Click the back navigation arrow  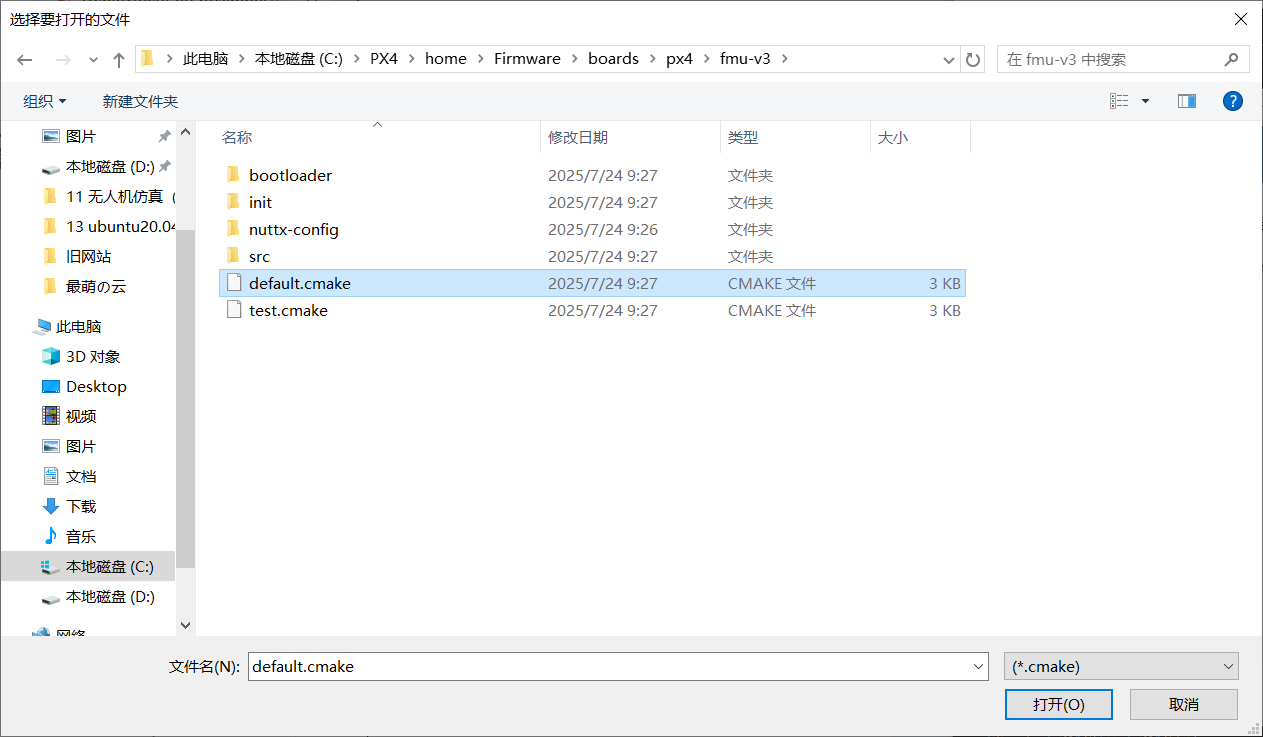pos(26,59)
